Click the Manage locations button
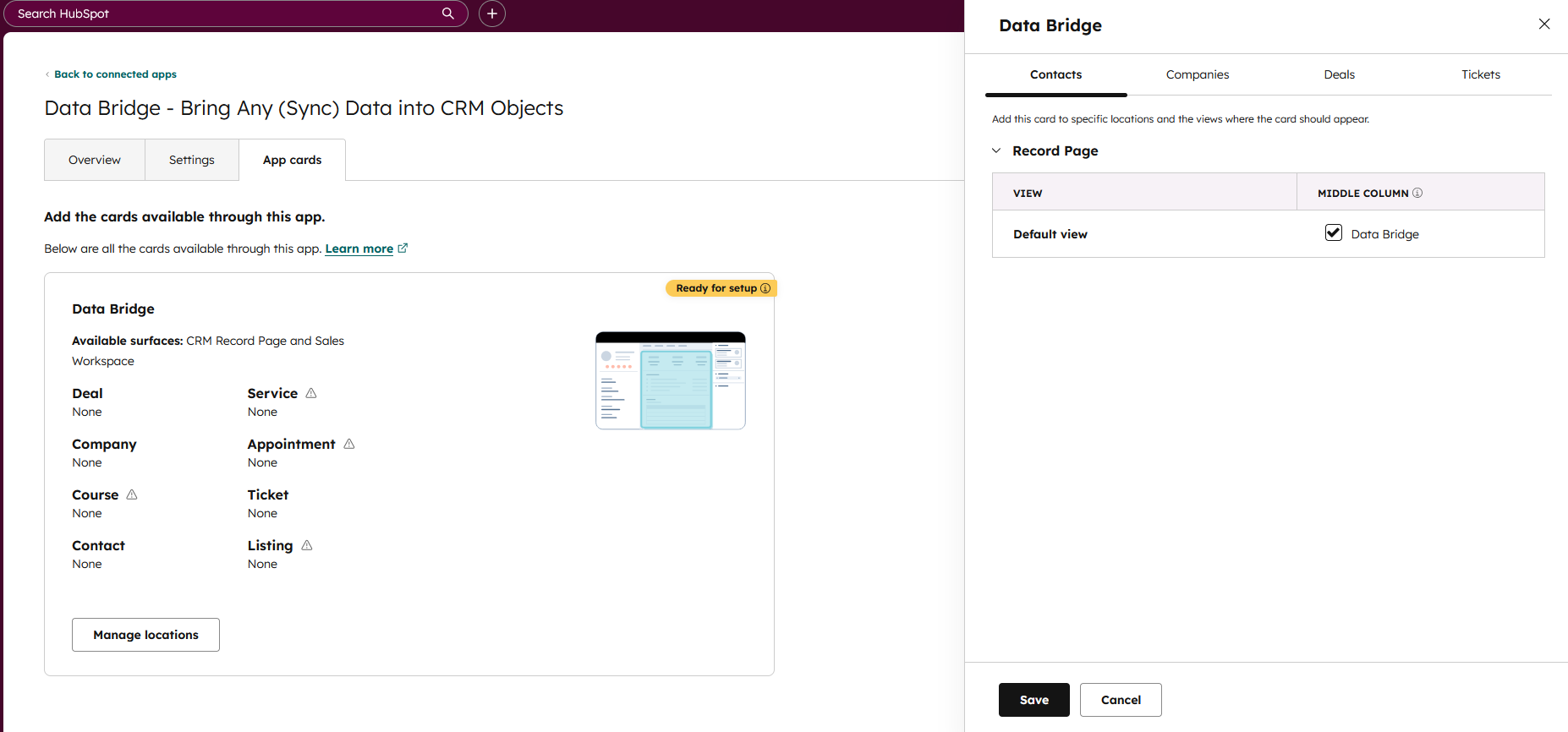Viewport: 1568px width, 732px height. (145, 635)
